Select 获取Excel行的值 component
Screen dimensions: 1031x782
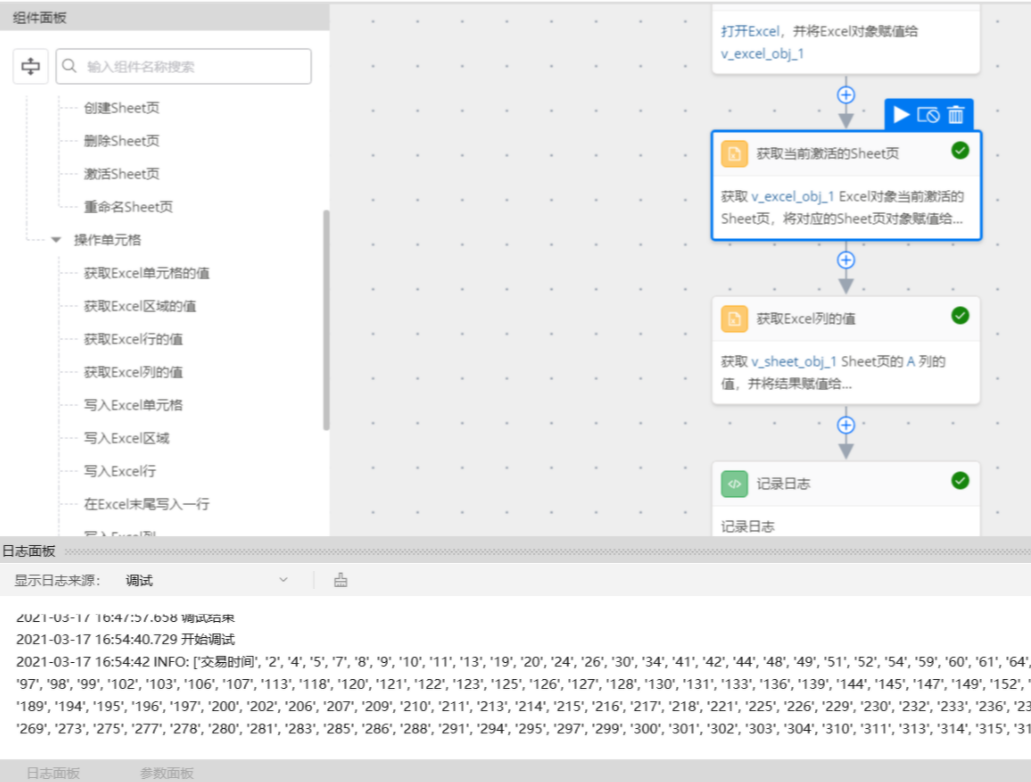133,339
